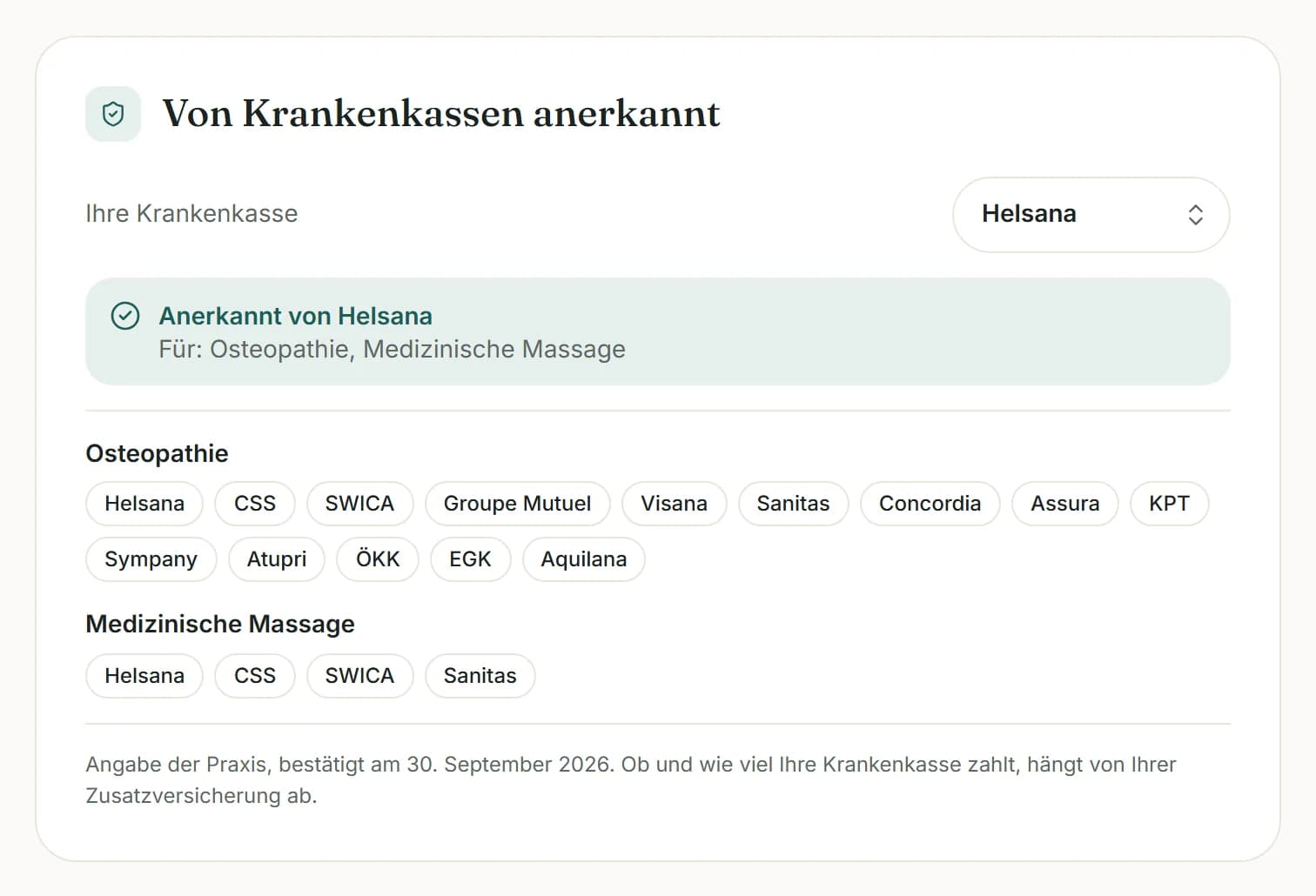Click the 'Osteopathie' section heading
This screenshot has width=1316, height=896.
pyautogui.click(x=157, y=453)
